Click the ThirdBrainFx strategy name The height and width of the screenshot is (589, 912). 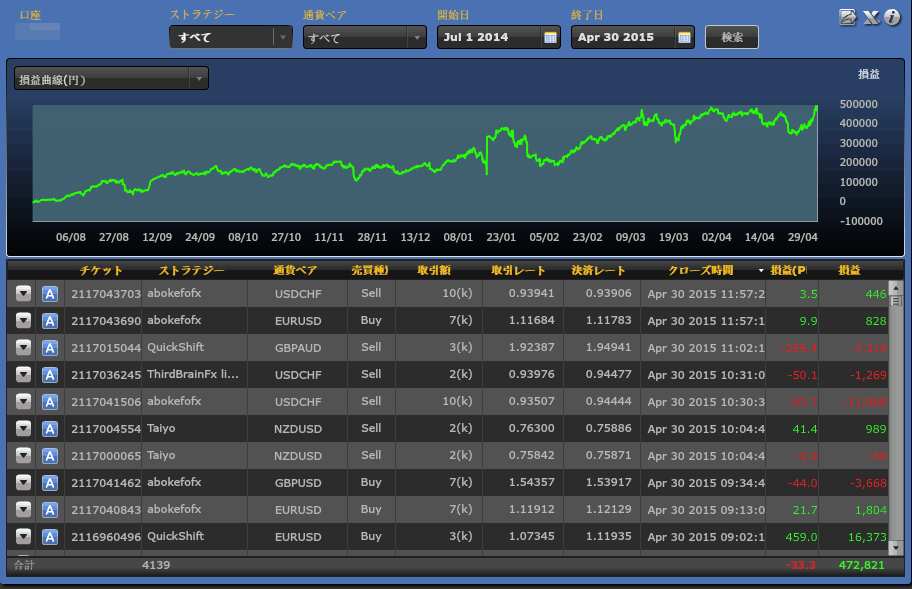click(x=193, y=374)
